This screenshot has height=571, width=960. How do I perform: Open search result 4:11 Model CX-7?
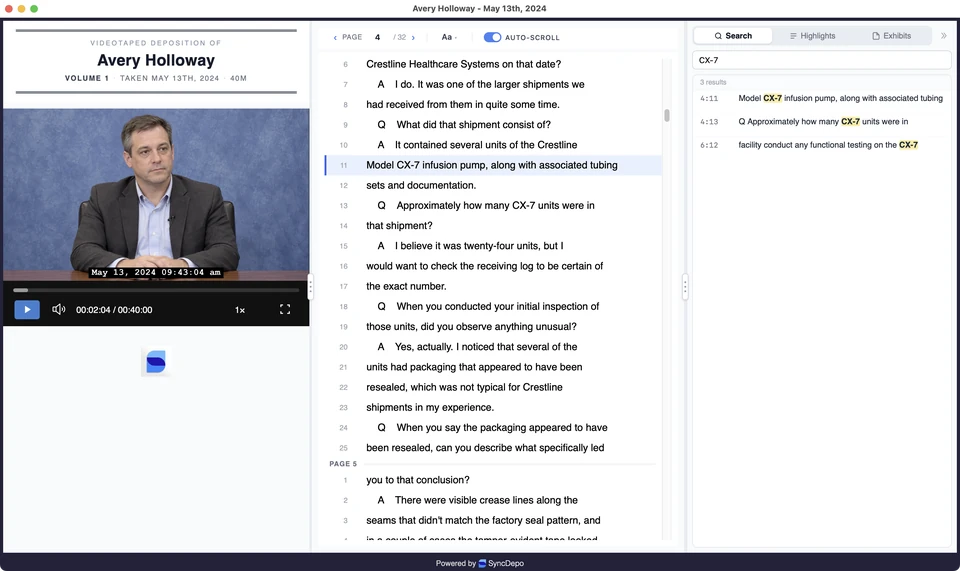[822, 98]
